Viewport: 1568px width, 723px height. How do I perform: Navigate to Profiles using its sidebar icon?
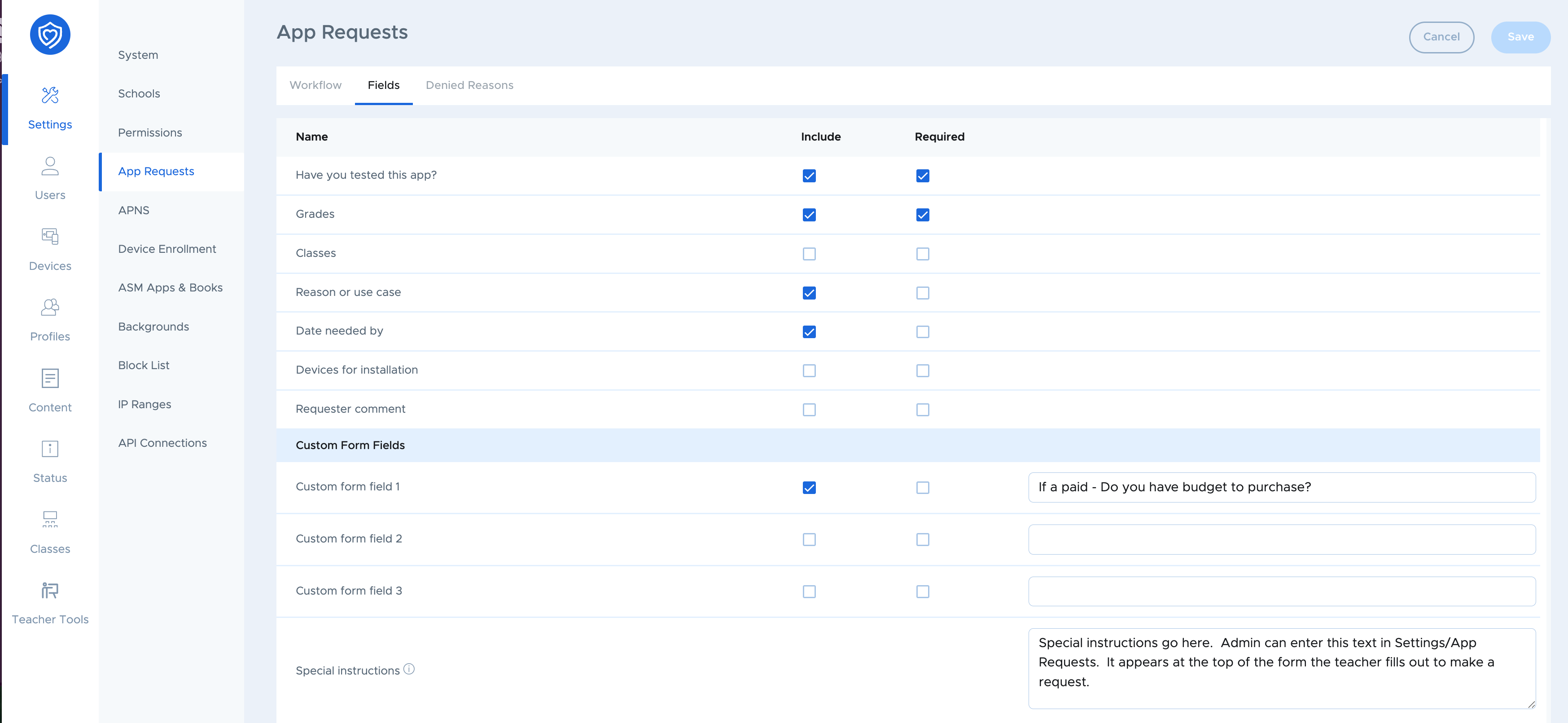(x=50, y=319)
